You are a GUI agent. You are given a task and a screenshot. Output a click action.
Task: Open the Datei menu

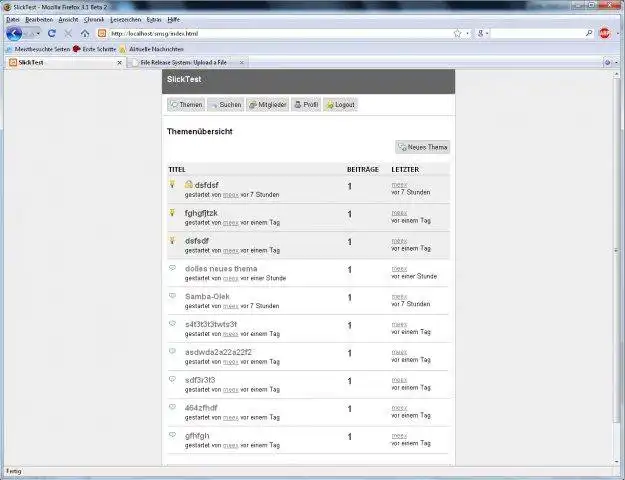point(13,20)
